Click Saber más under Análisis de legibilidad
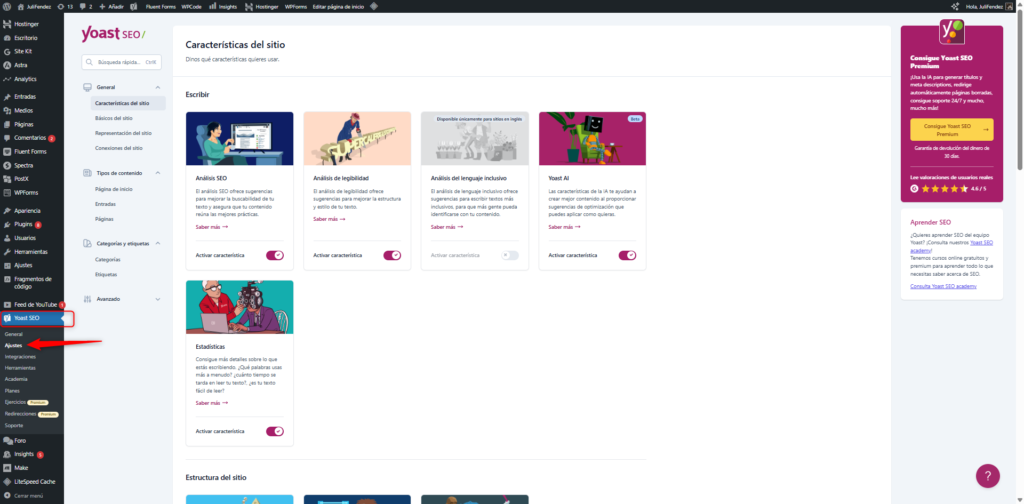The image size is (1024, 504). coord(329,219)
